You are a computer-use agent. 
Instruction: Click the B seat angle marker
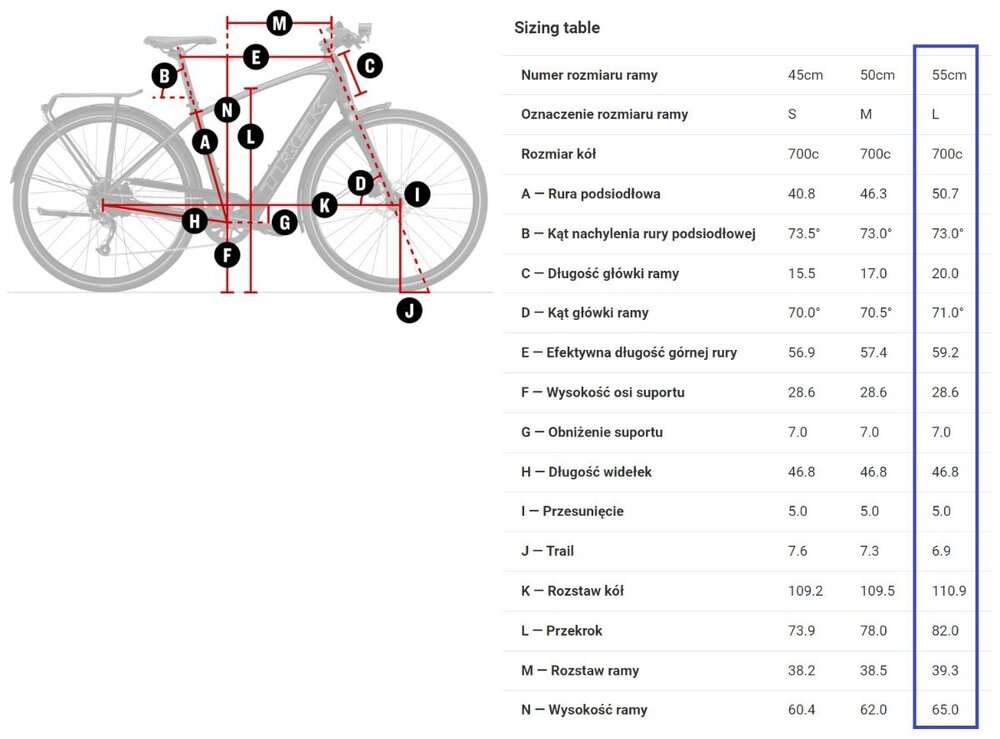coord(164,75)
